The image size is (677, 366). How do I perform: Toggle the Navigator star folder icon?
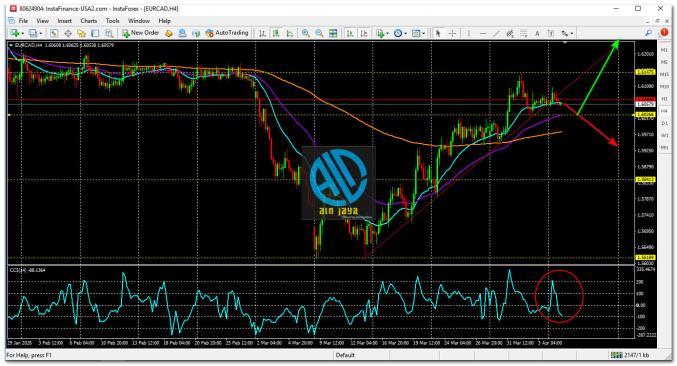click(x=82, y=33)
